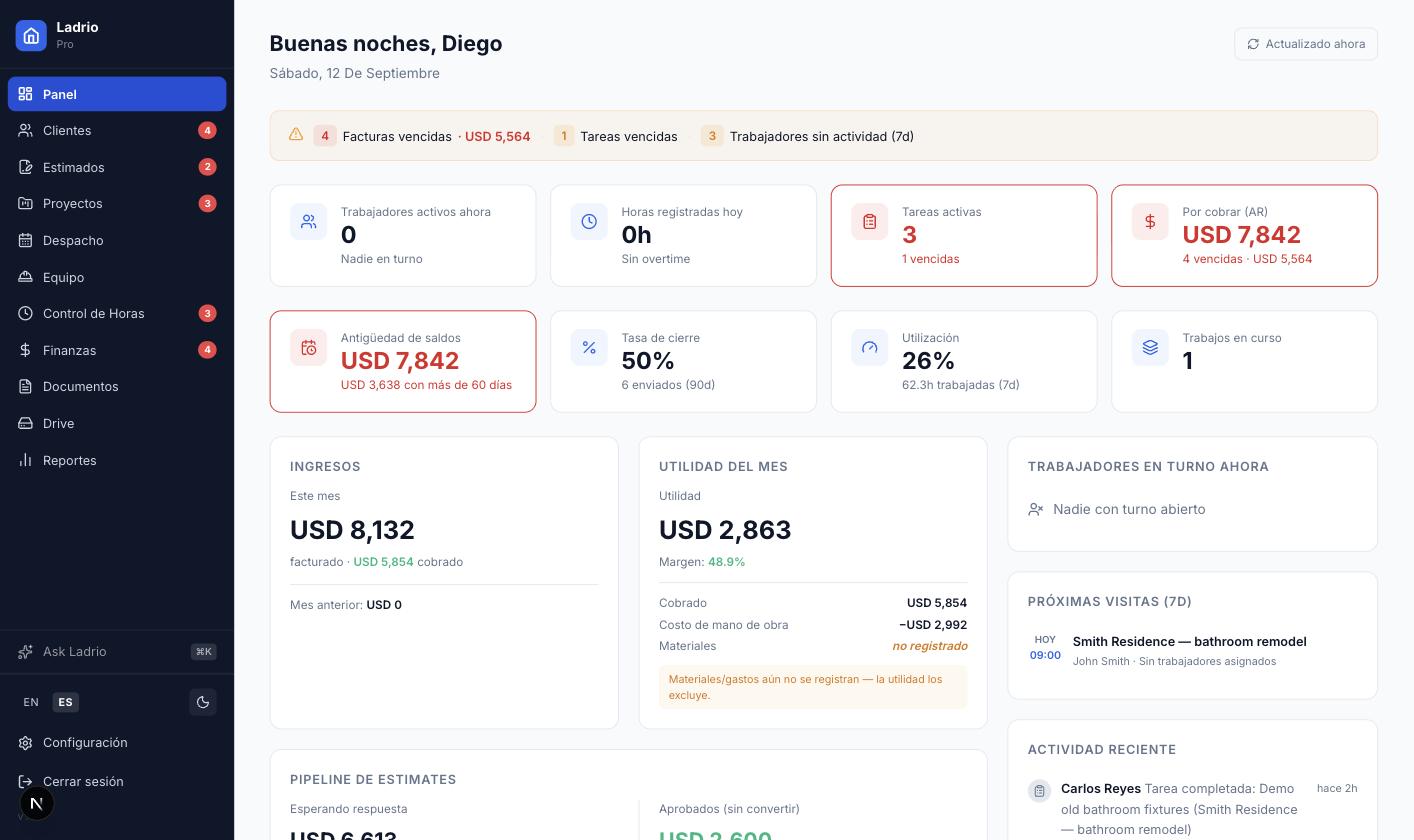Click the warning triangle alert icon

[296, 135]
